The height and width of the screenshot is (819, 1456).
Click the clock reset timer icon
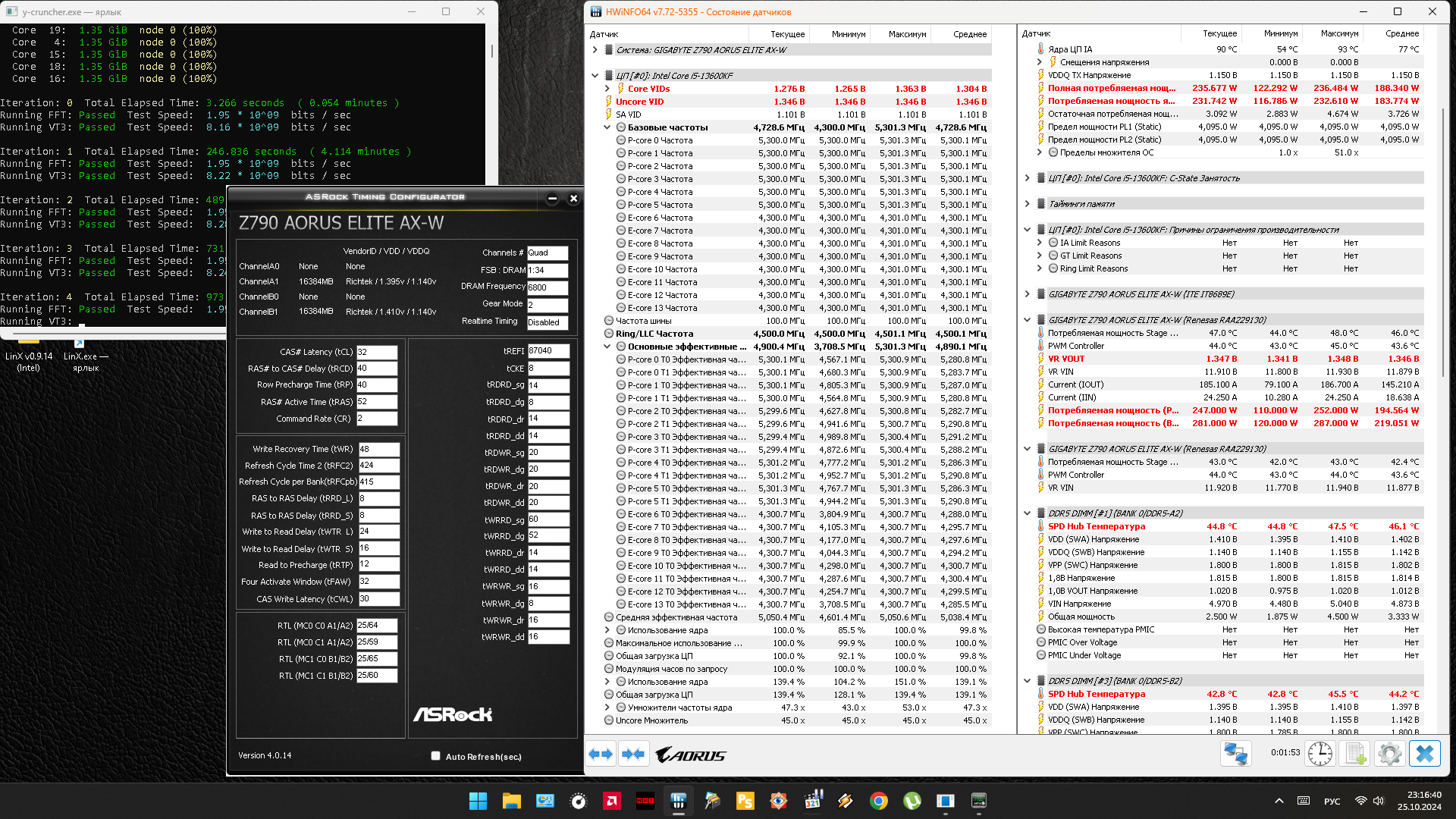point(1320,754)
